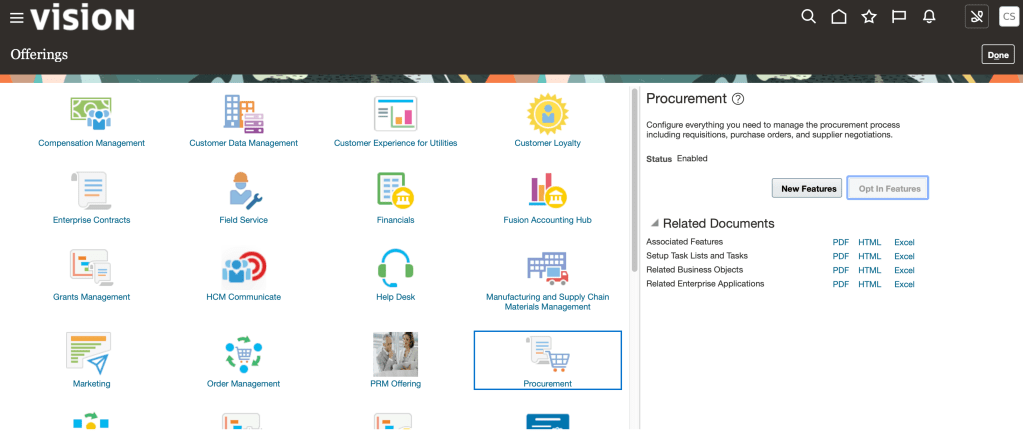Open the navigator hamburger menu

(16, 18)
